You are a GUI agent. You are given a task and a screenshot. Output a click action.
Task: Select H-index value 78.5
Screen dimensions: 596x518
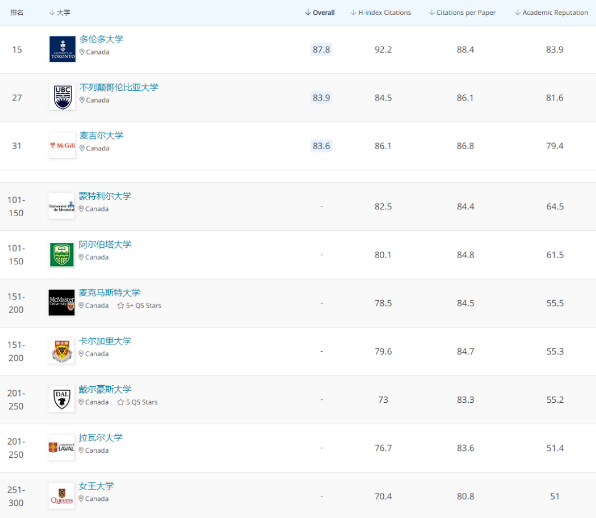[383, 303]
